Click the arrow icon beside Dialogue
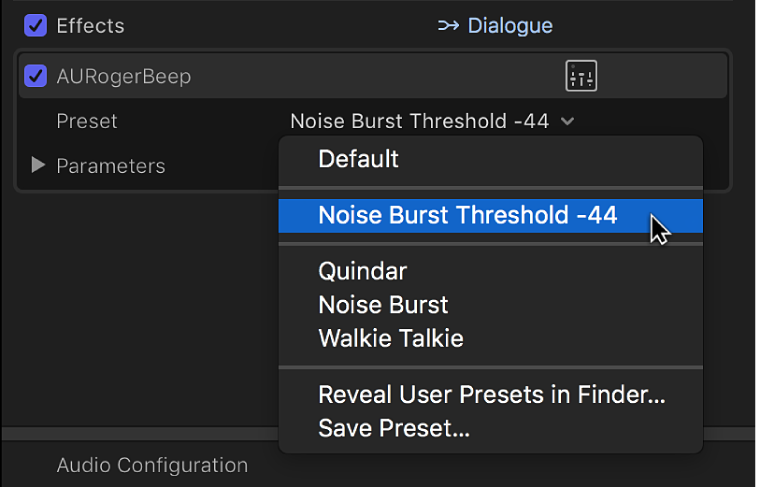 448,26
